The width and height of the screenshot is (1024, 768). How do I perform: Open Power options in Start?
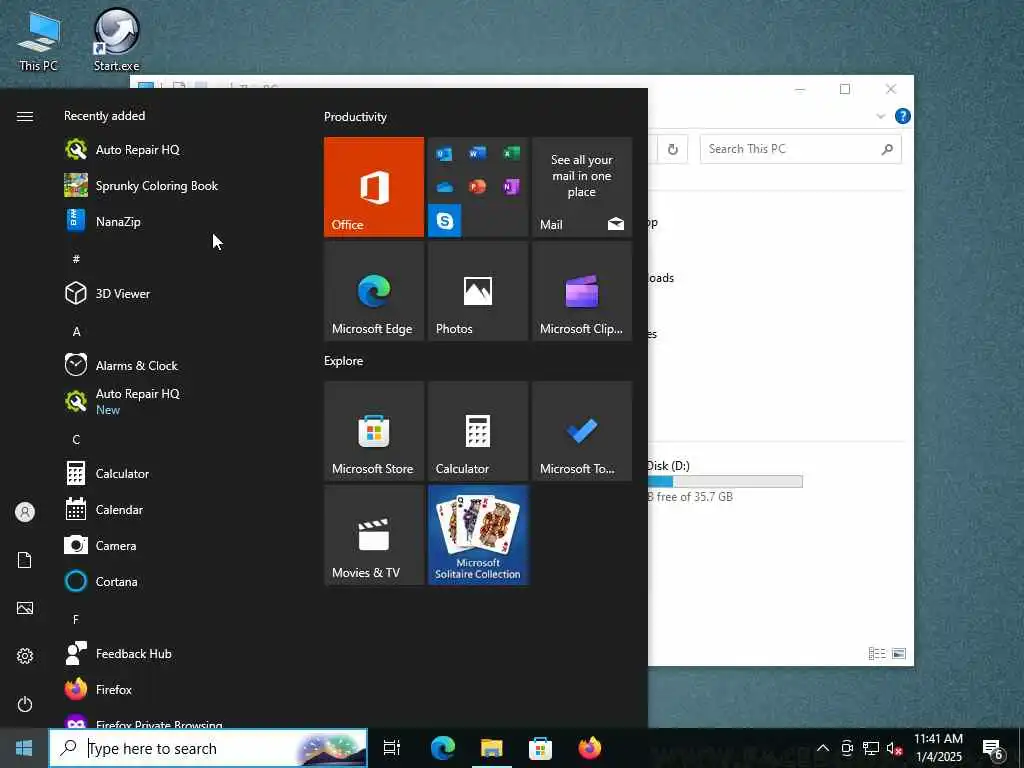coord(25,704)
